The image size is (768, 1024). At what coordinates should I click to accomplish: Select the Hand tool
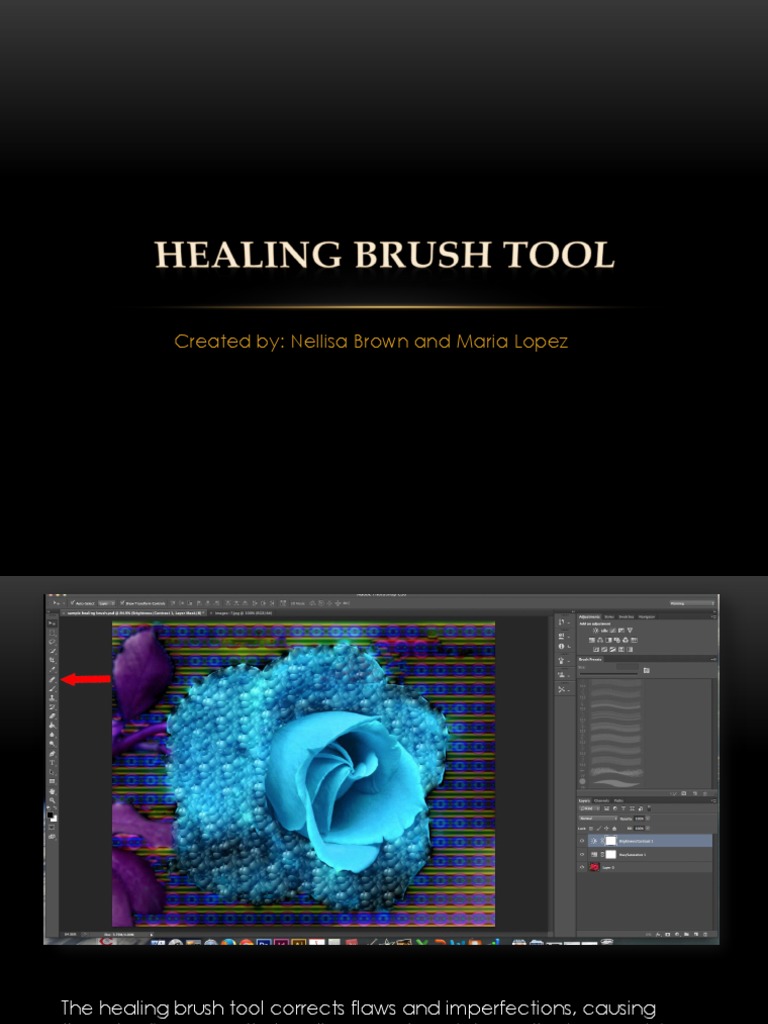52,792
